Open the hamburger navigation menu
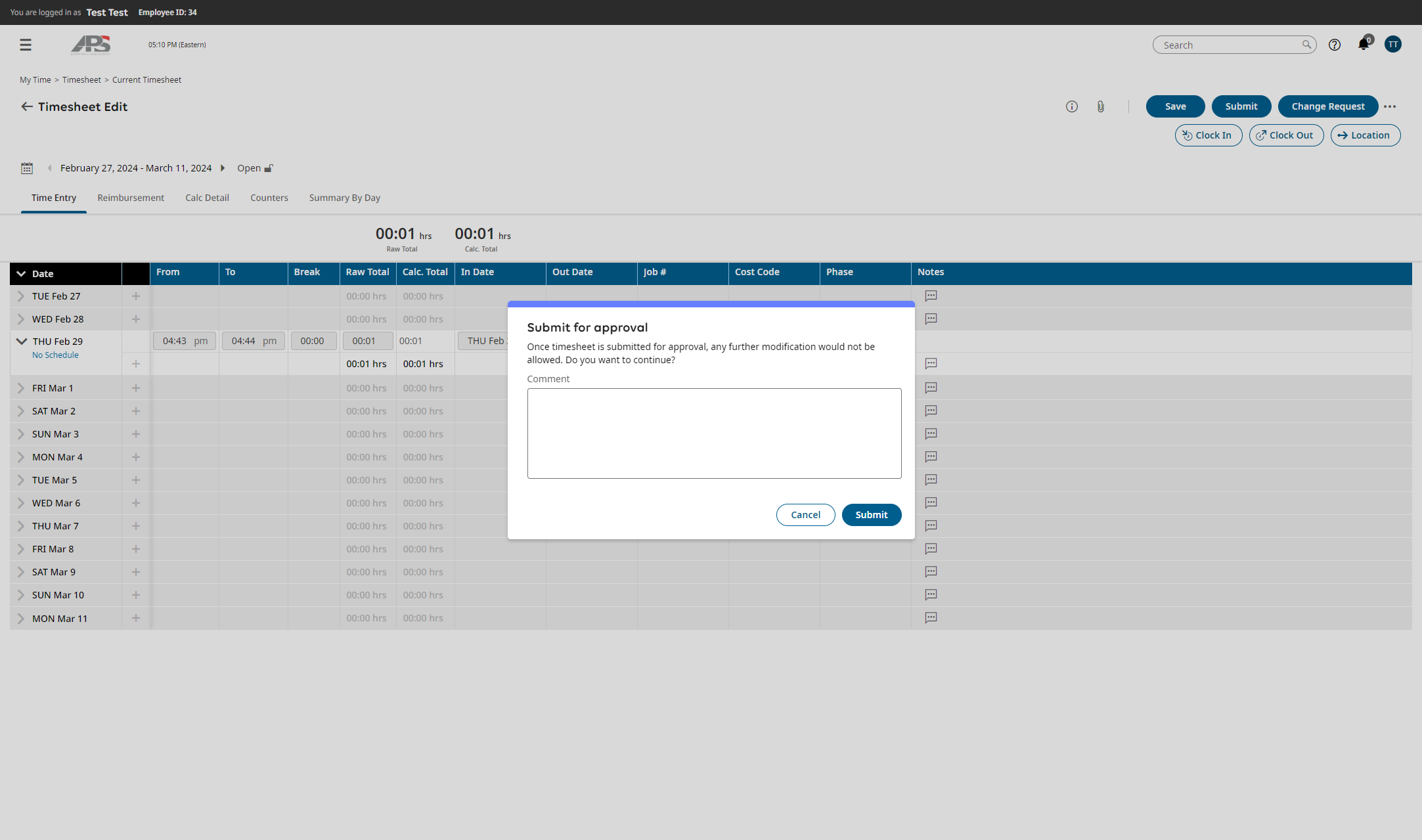This screenshot has height=840, width=1422. [26, 45]
